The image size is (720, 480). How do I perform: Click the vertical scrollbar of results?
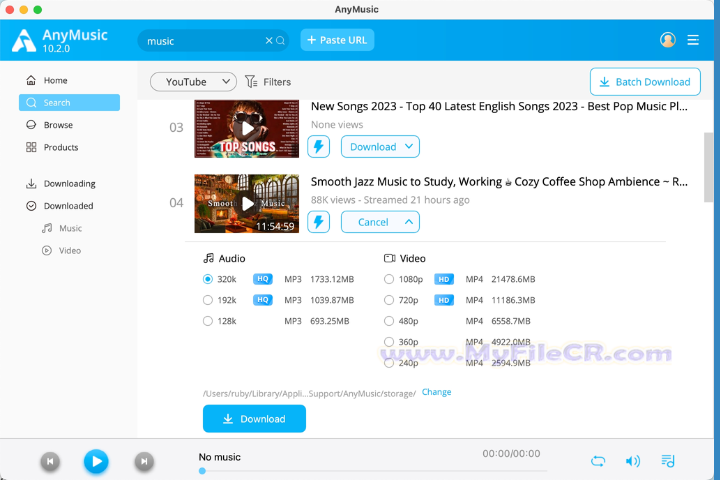click(709, 167)
